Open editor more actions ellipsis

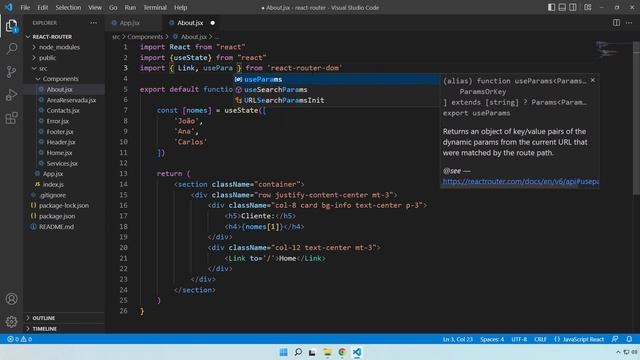629,23
